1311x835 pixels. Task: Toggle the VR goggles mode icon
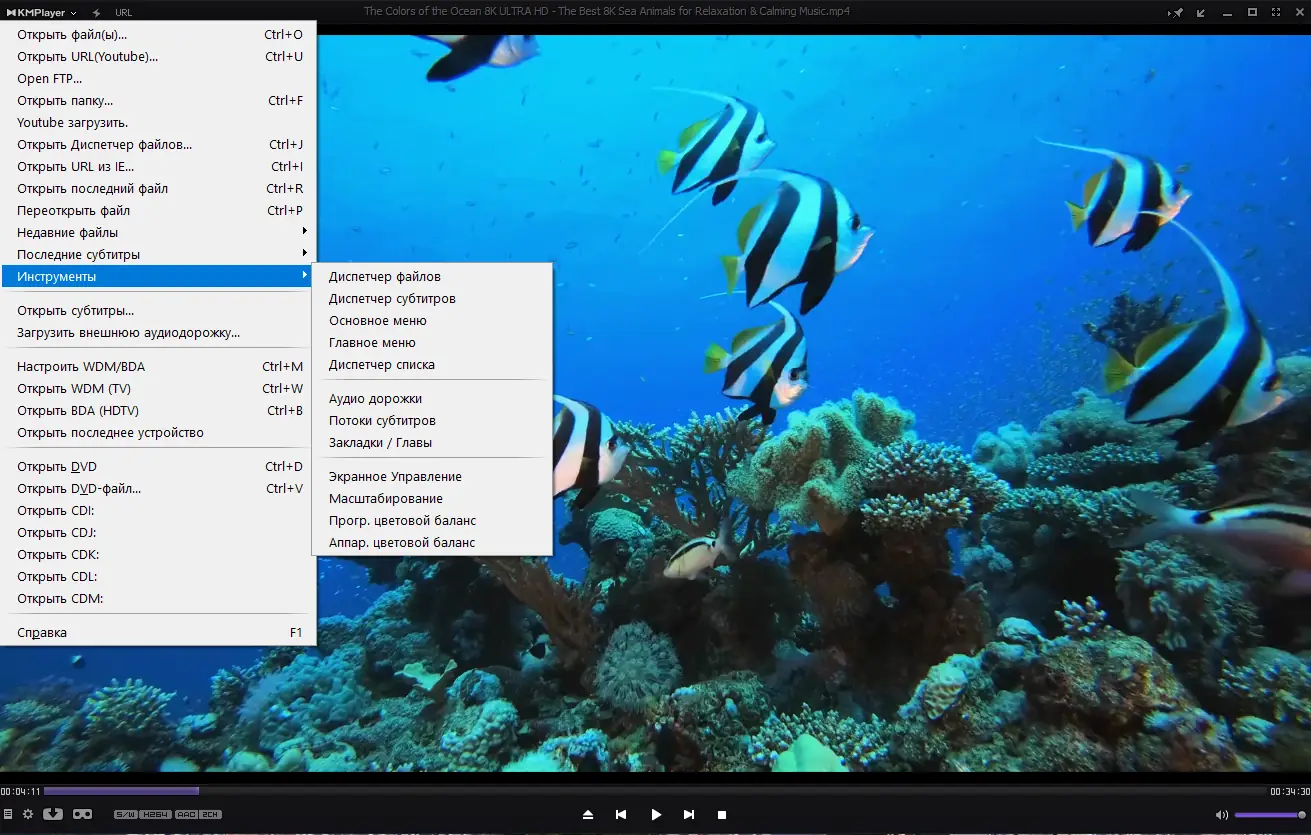tap(82, 815)
